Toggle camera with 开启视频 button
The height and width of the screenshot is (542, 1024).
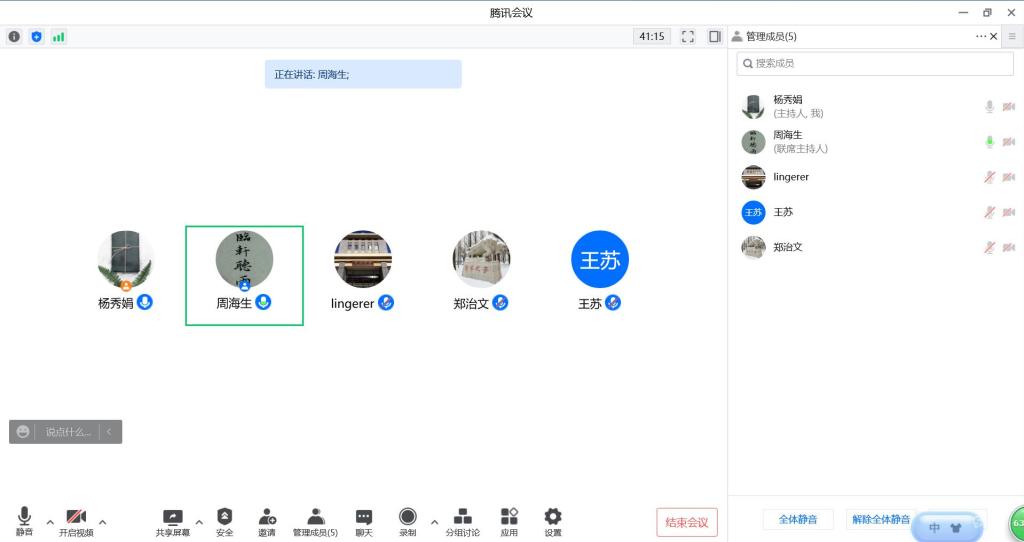point(76,517)
